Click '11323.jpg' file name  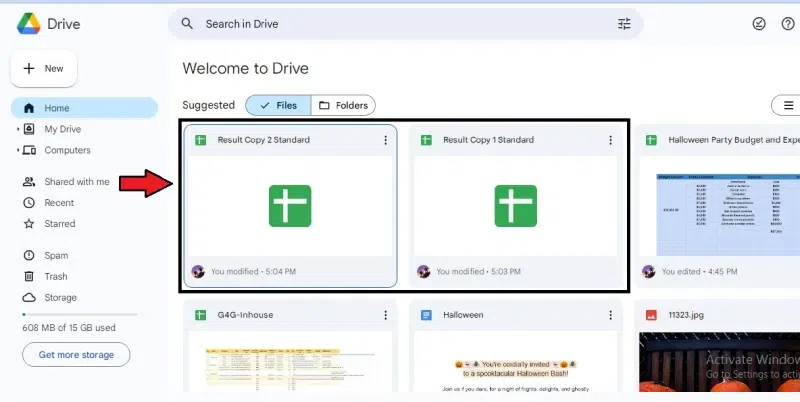coord(686,315)
